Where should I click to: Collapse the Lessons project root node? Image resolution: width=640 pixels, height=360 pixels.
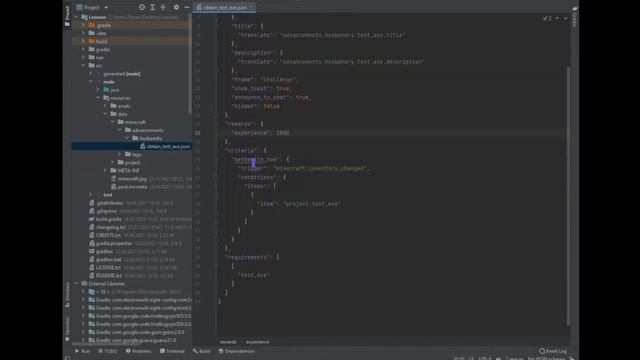(x=76, y=17)
